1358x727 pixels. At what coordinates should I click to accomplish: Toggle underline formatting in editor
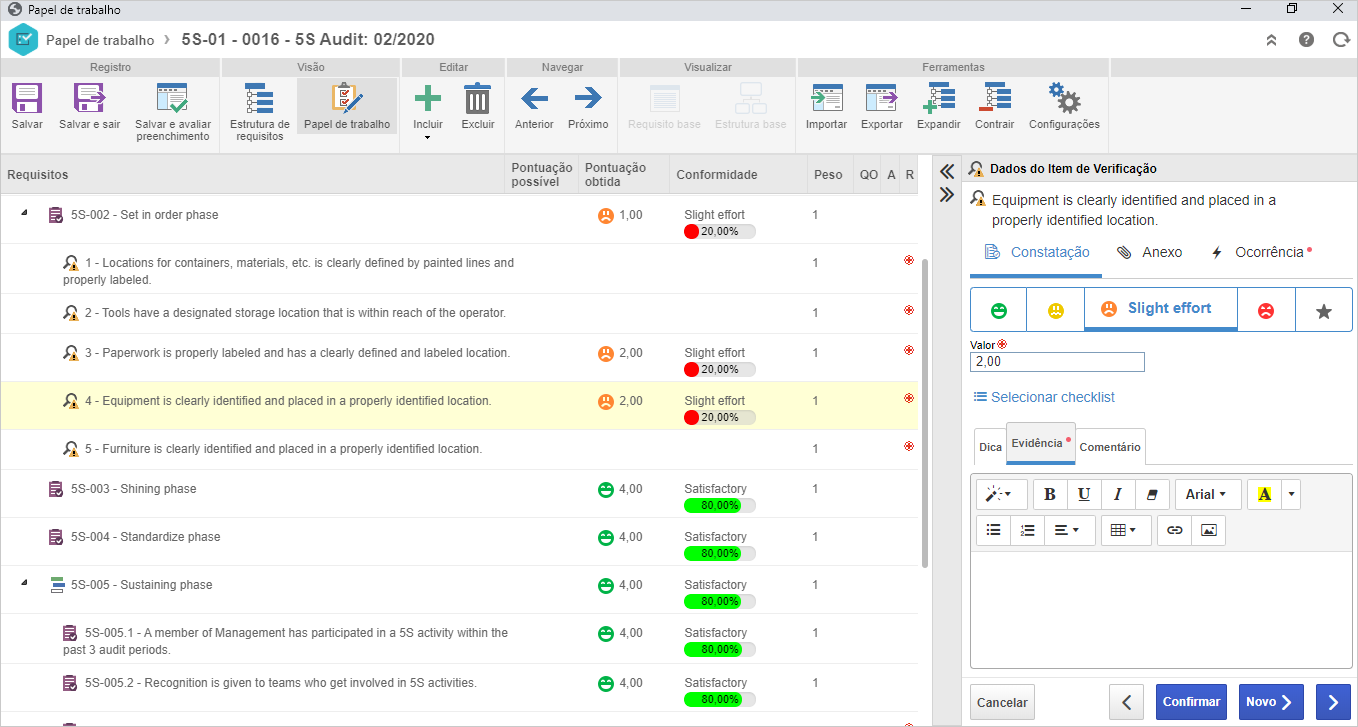click(x=1084, y=494)
